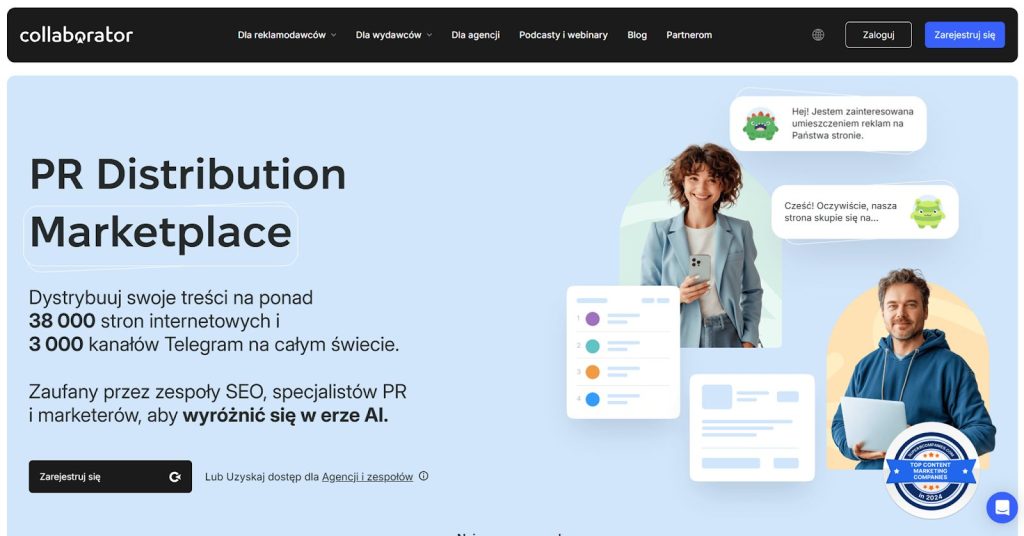Follow the Agencji i zespołów link
The image size is (1024, 536).
point(367,477)
